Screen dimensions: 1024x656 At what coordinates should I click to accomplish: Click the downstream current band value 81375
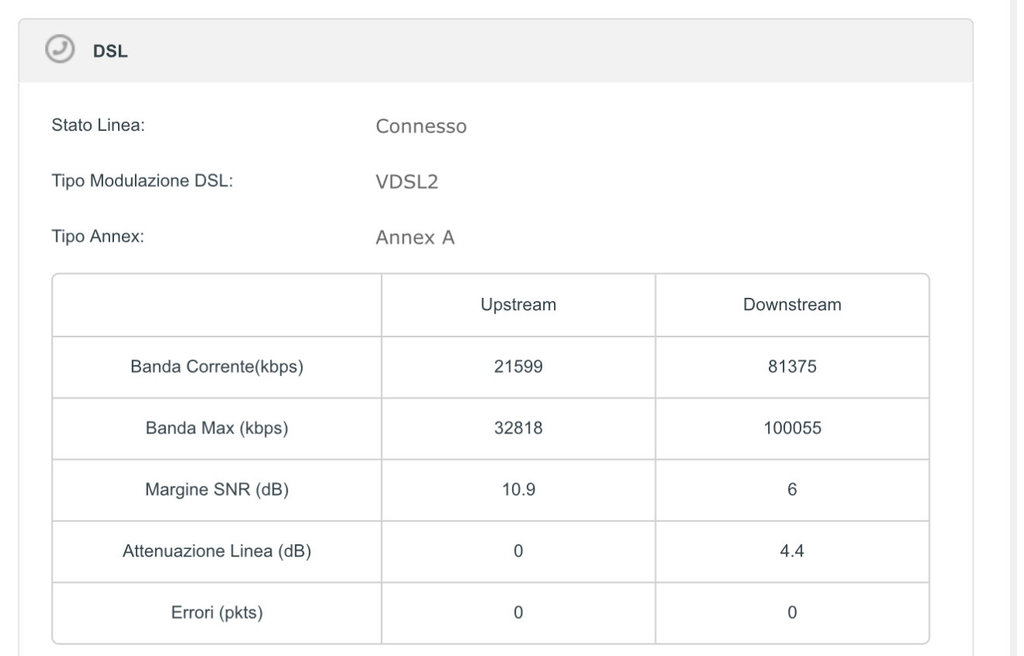click(x=792, y=366)
